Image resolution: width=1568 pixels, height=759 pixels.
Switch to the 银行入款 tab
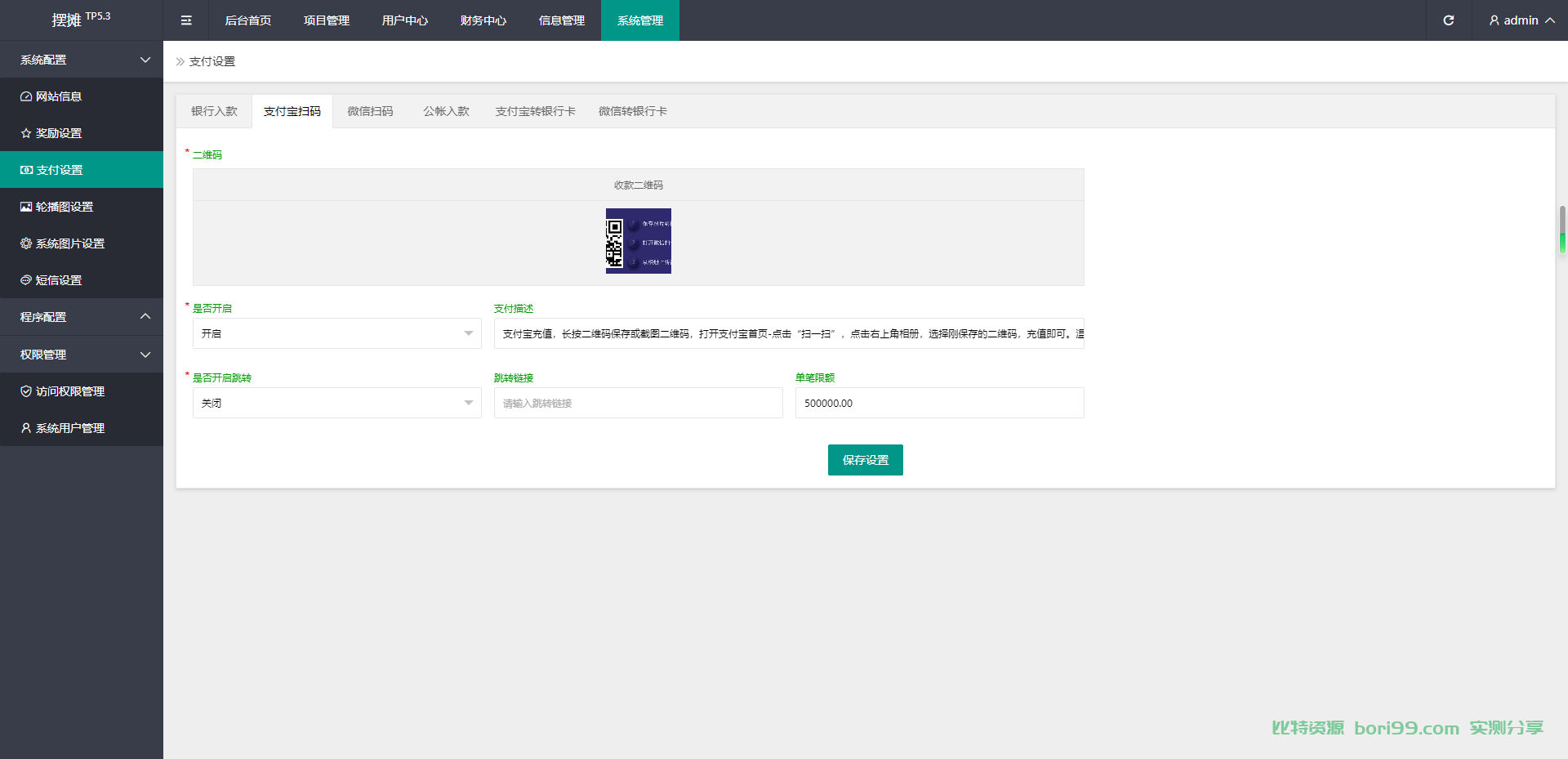214,111
